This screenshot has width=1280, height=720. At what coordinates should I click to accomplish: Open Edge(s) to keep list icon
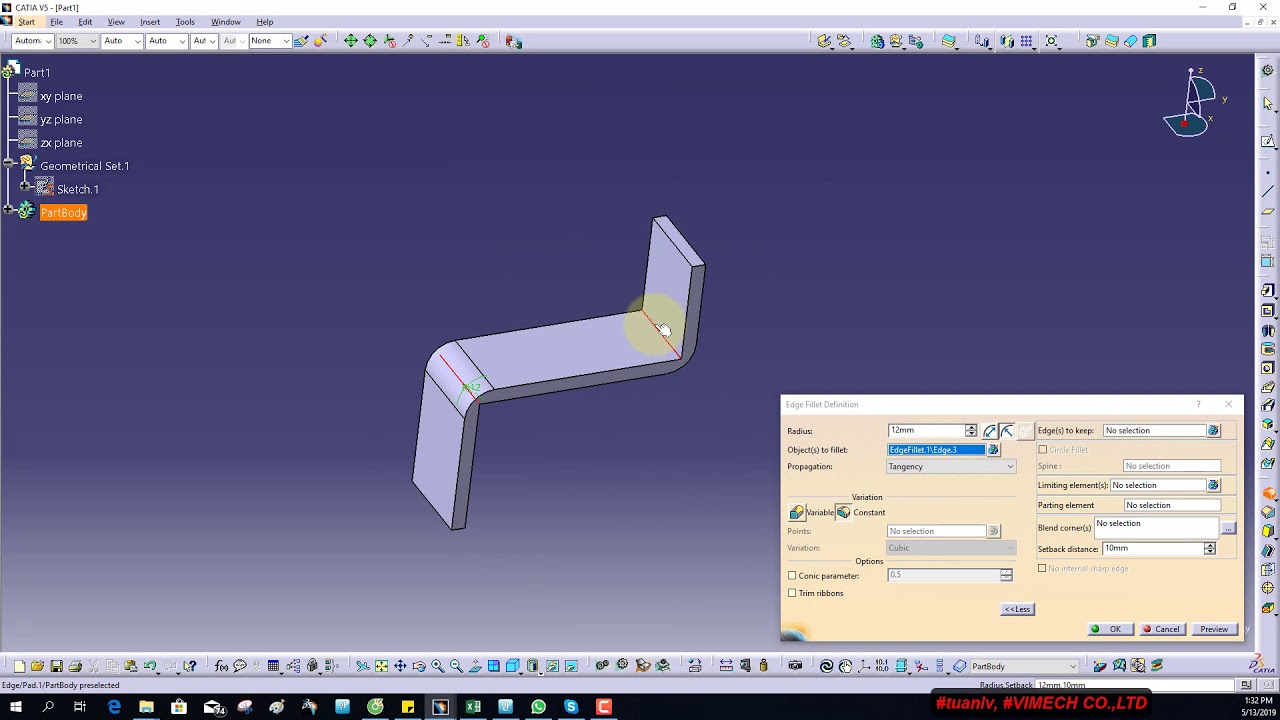pyautogui.click(x=1213, y=431)
